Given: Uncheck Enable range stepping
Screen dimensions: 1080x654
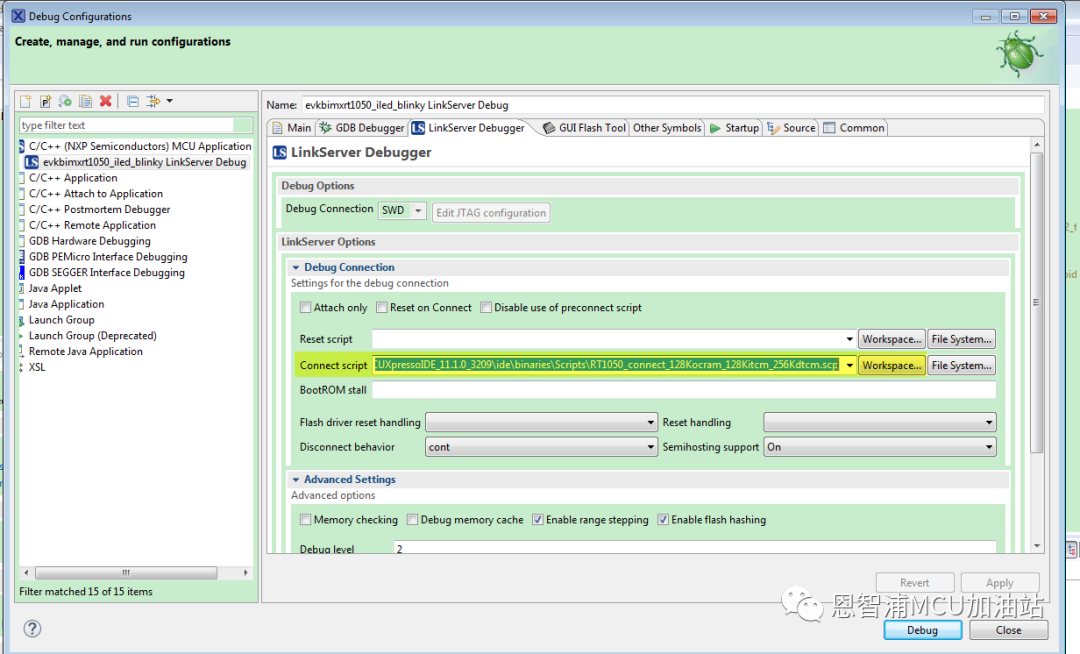Looking at the screenshot, I should pos(537,520).
